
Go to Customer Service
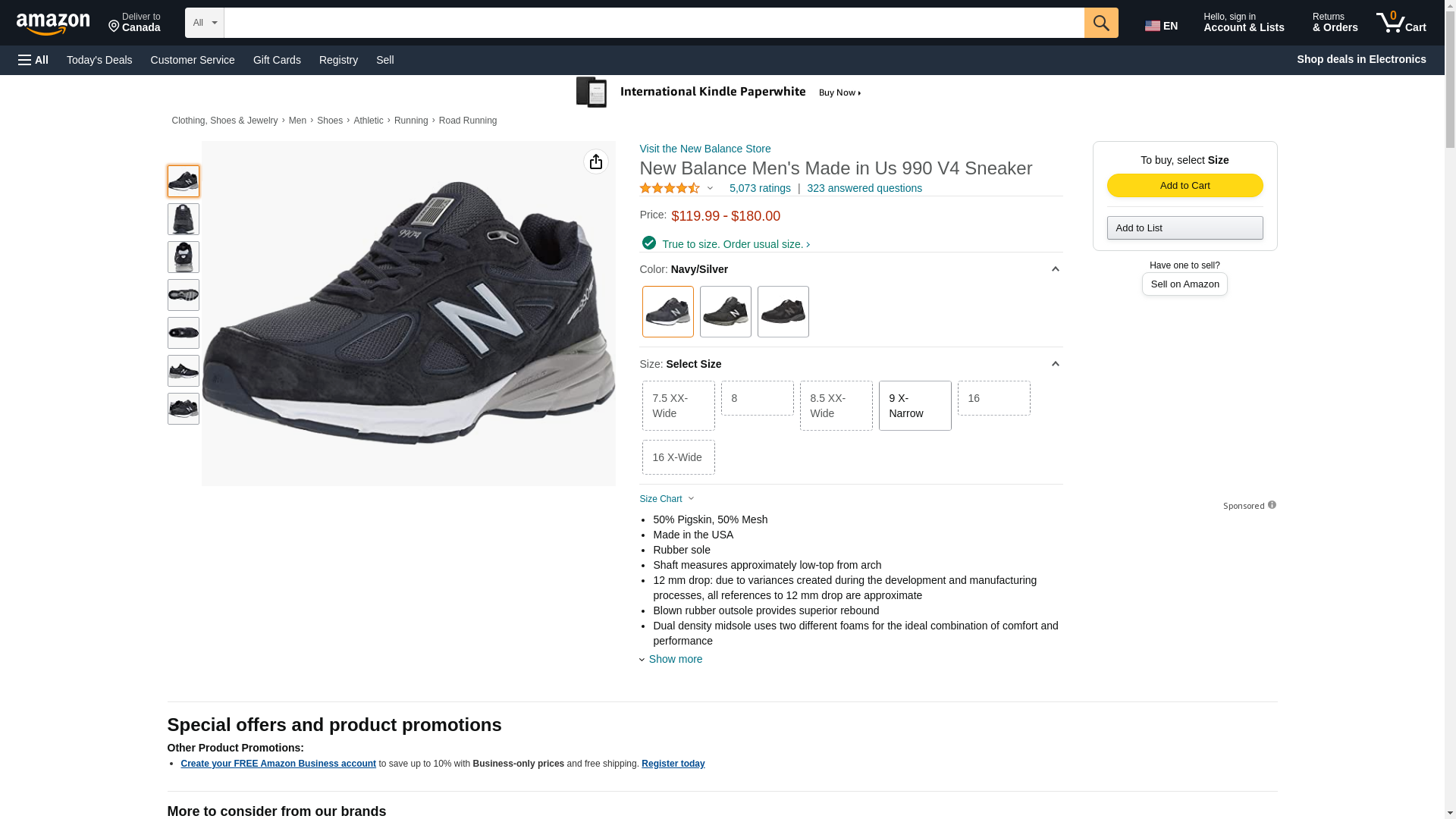point(193,60)
